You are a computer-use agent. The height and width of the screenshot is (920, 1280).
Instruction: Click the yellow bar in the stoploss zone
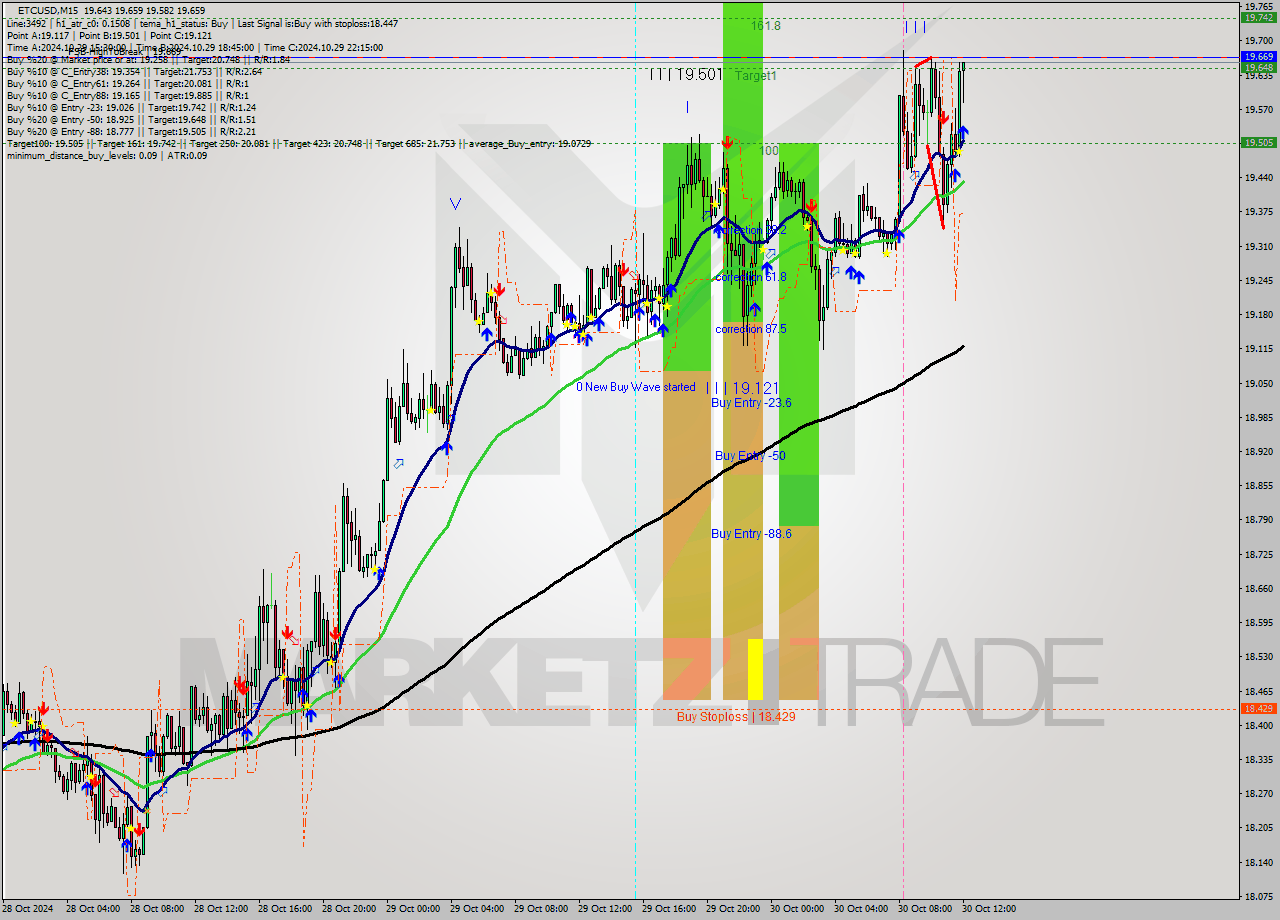tap(755, 669)
